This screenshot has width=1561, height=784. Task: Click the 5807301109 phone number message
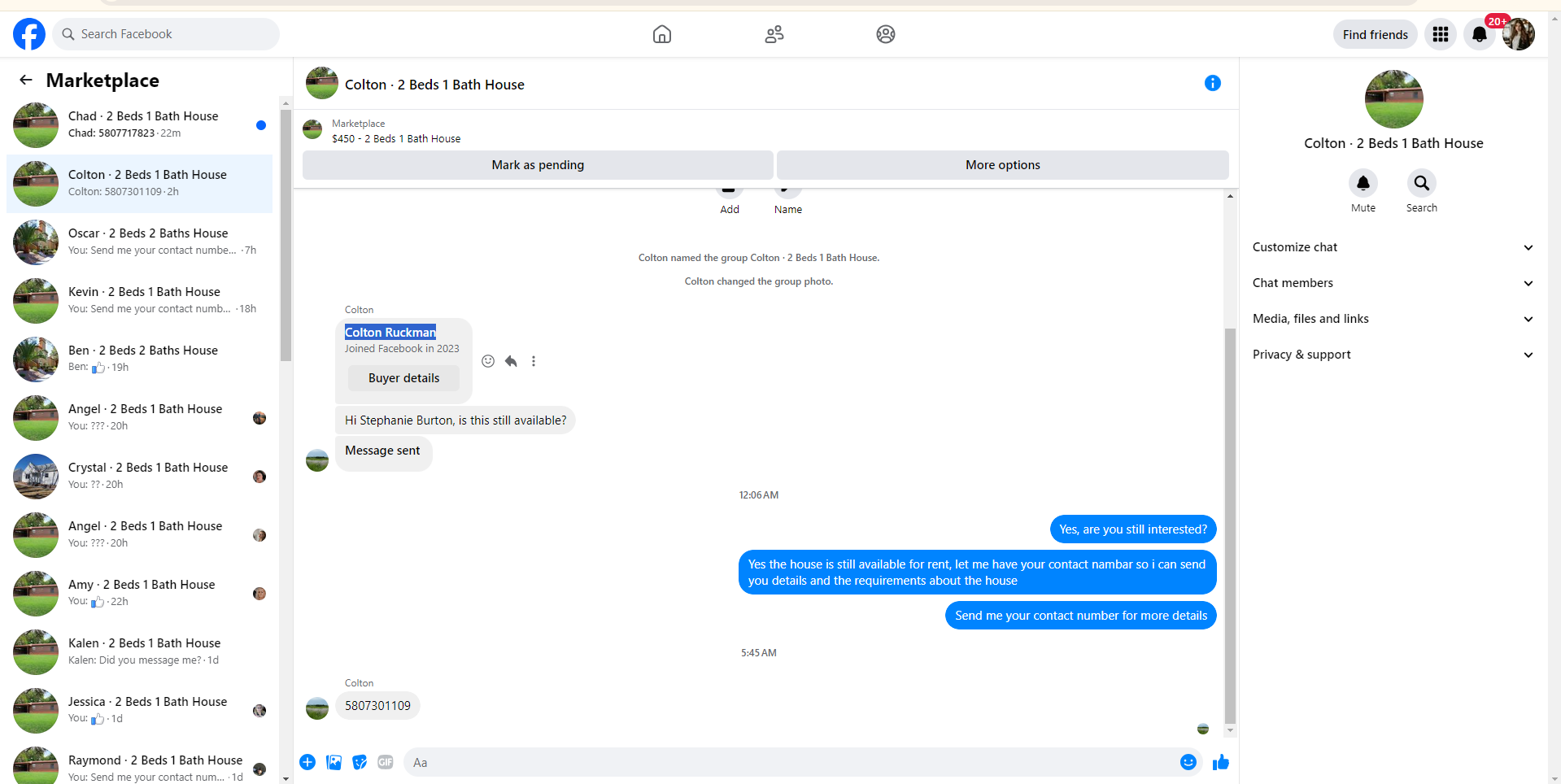pyautogui.click(x=377, y=706)
